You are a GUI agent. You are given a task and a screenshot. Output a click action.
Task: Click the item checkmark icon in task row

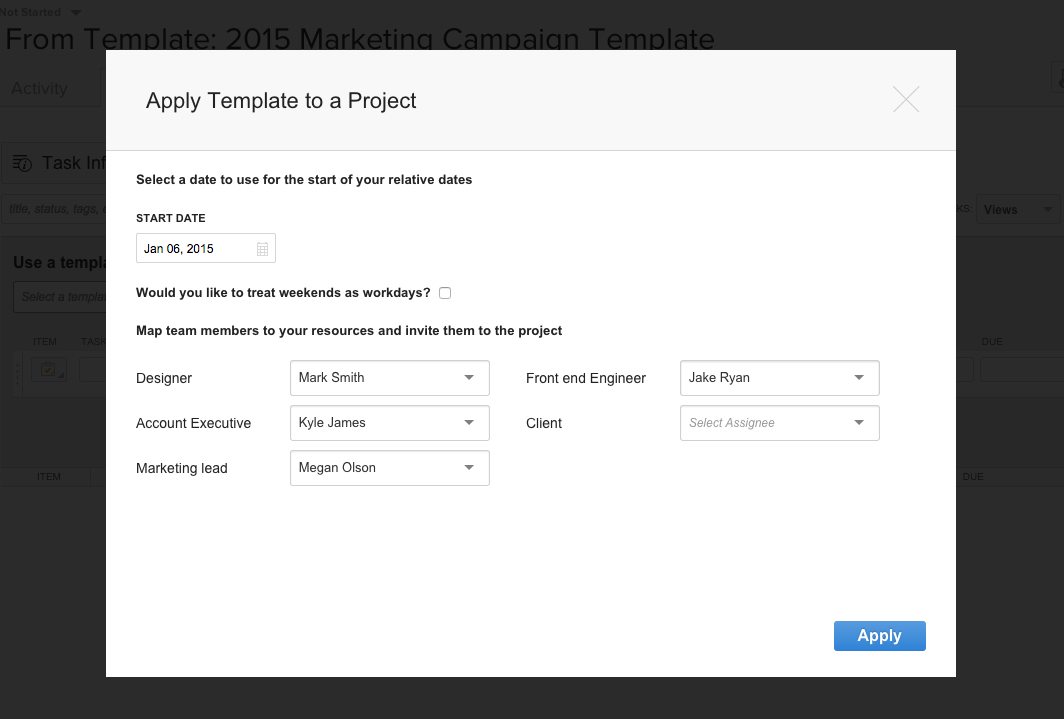tap(47, 369)
